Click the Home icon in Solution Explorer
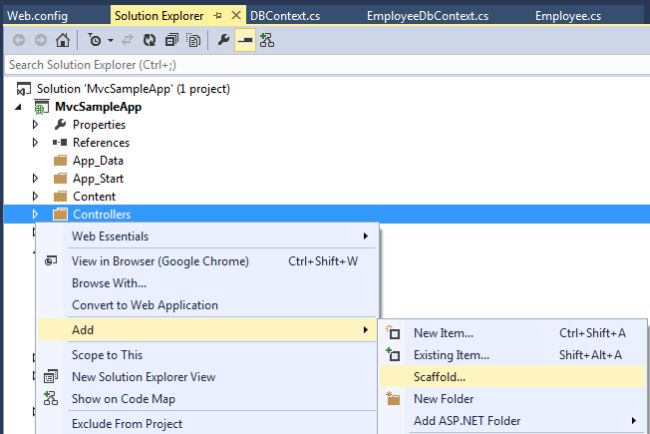 point(63,40)
